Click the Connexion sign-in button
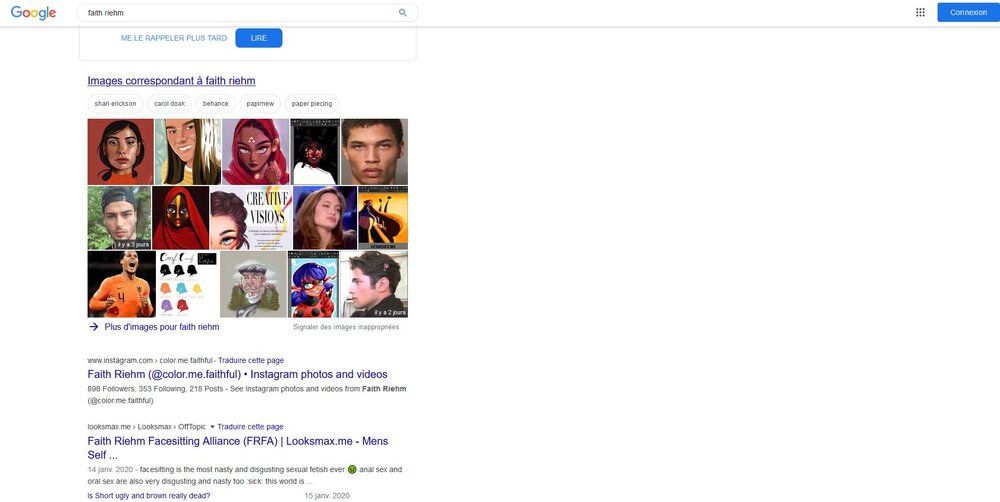The image size is (1000, 502). coord(968,12)
